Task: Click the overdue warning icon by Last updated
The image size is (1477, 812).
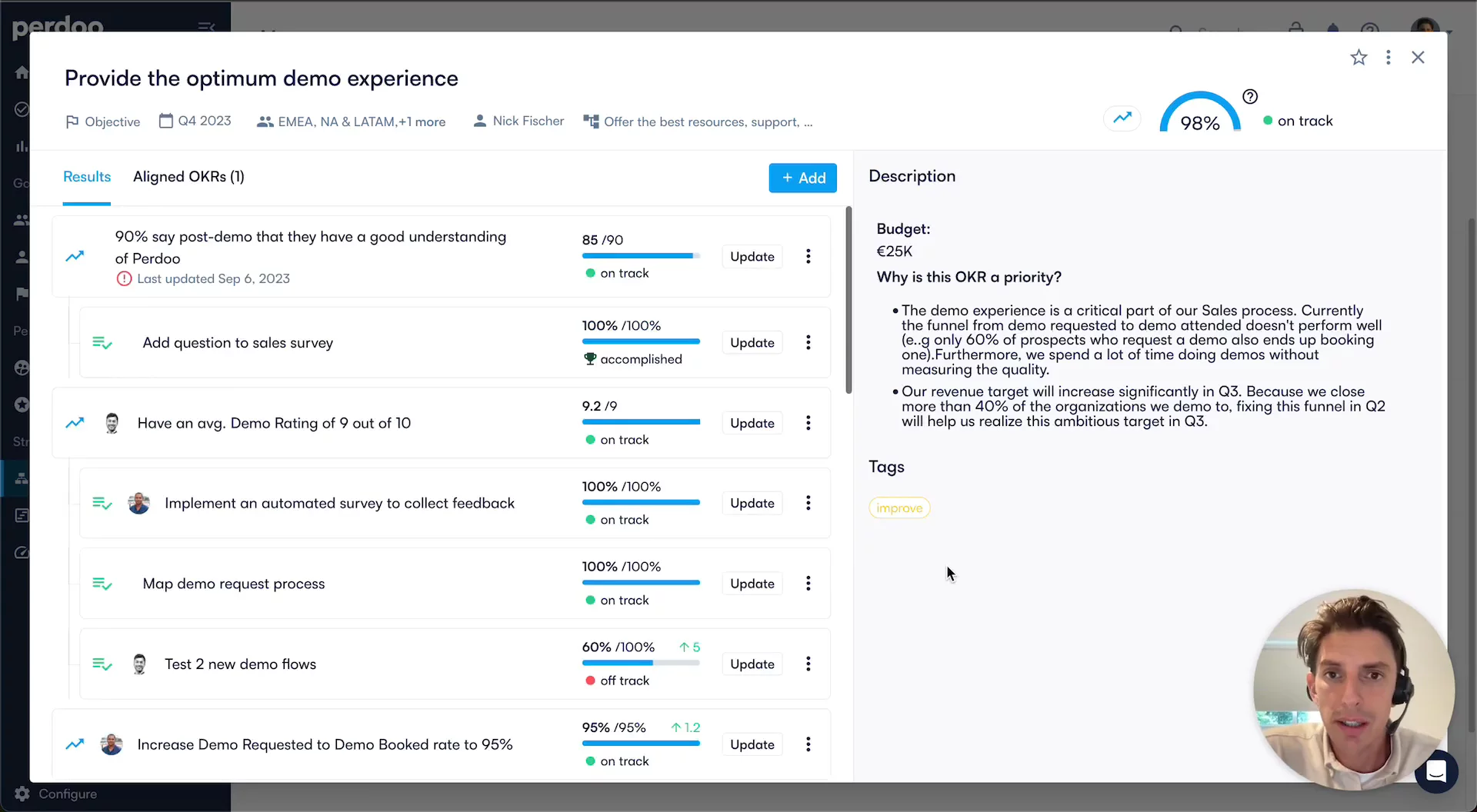Action: [x=124, y=279]
